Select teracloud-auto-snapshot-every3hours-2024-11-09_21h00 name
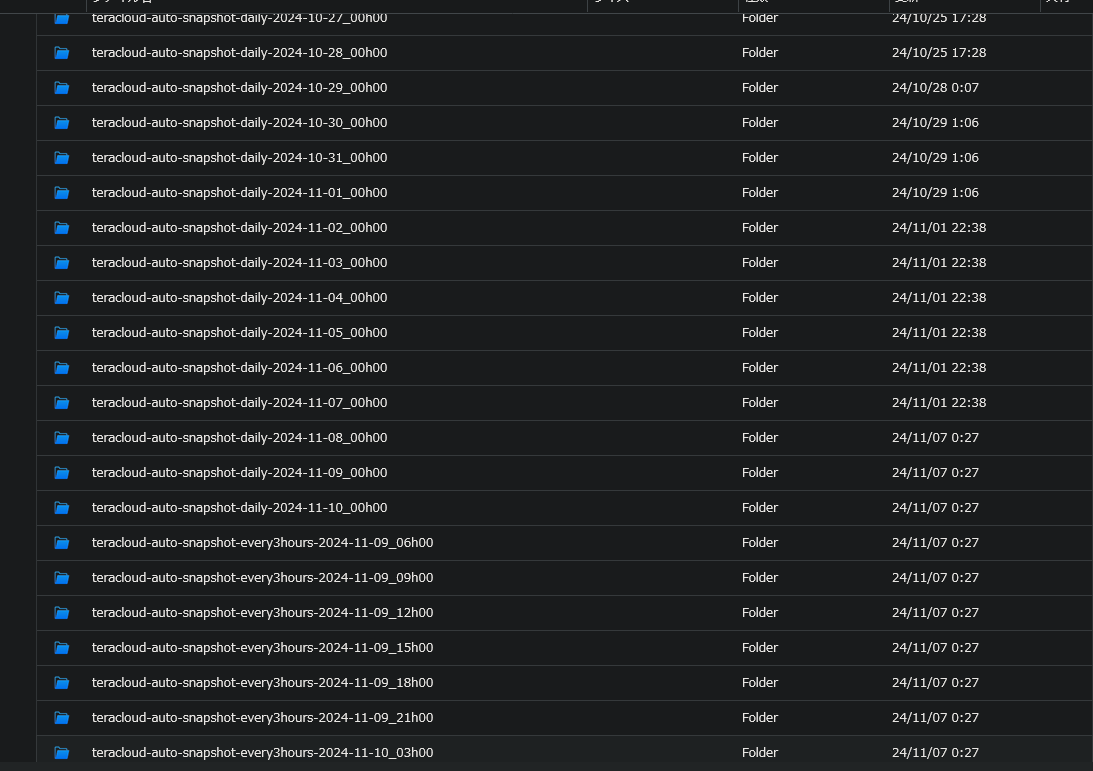The height and width of the screenshot is (771, 1093). coord(262,717)
